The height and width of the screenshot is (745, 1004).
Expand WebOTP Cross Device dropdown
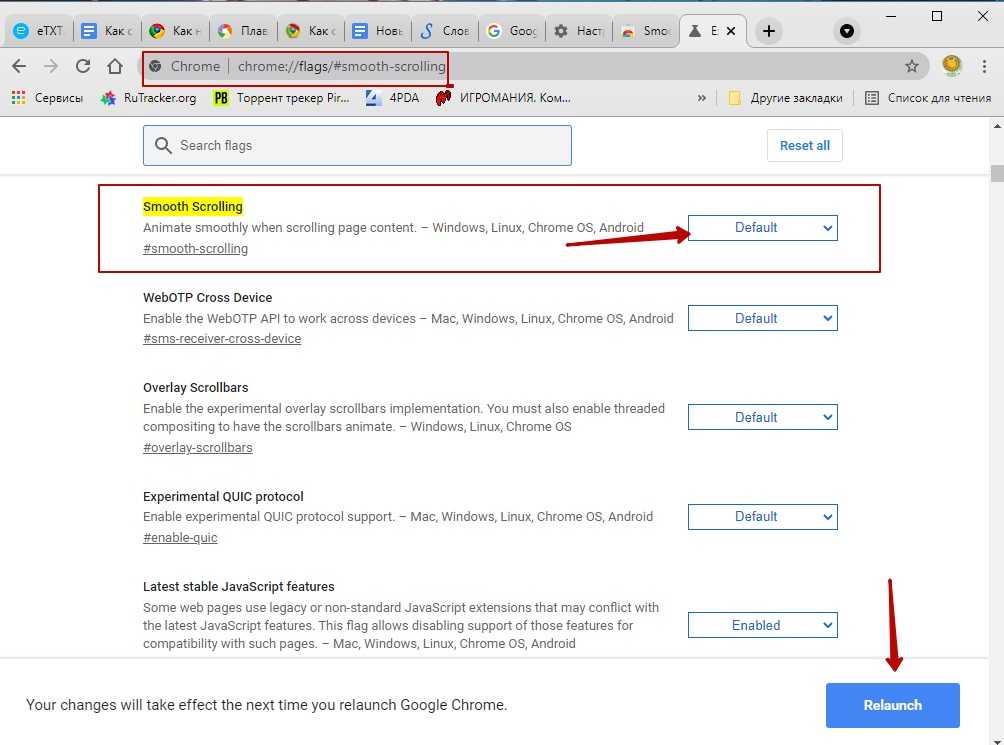tap(762, 318)
